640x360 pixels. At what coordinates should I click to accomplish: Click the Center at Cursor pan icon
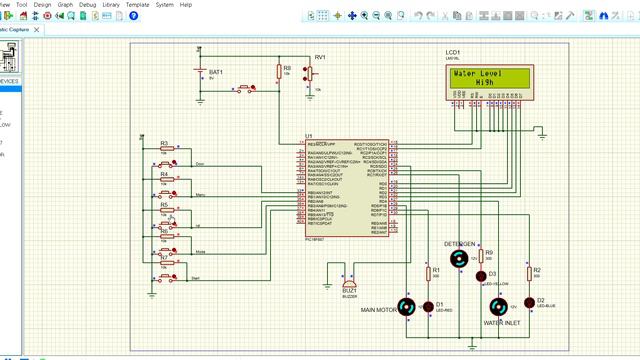click(x=352, y=16)
